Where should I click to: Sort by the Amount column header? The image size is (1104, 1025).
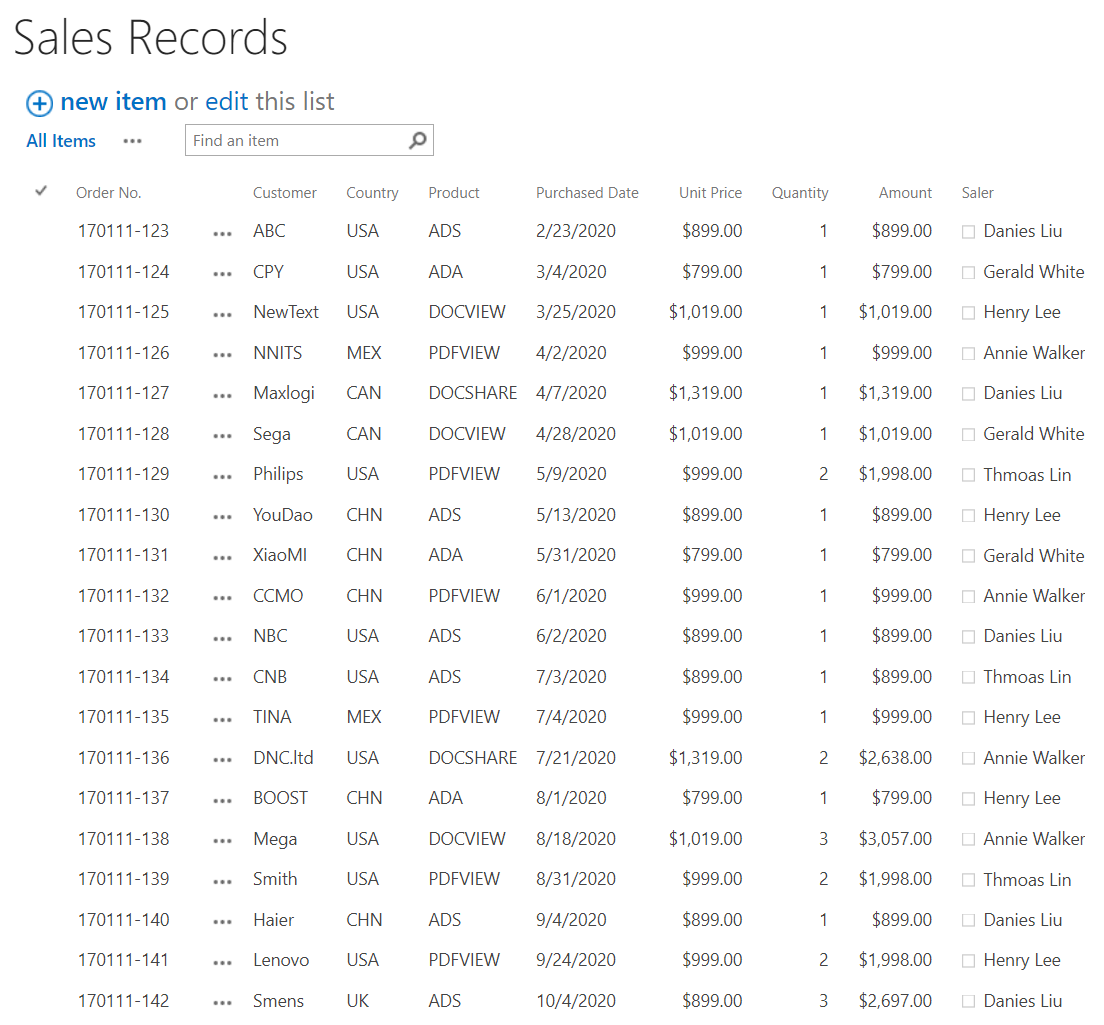pos(905,193)
